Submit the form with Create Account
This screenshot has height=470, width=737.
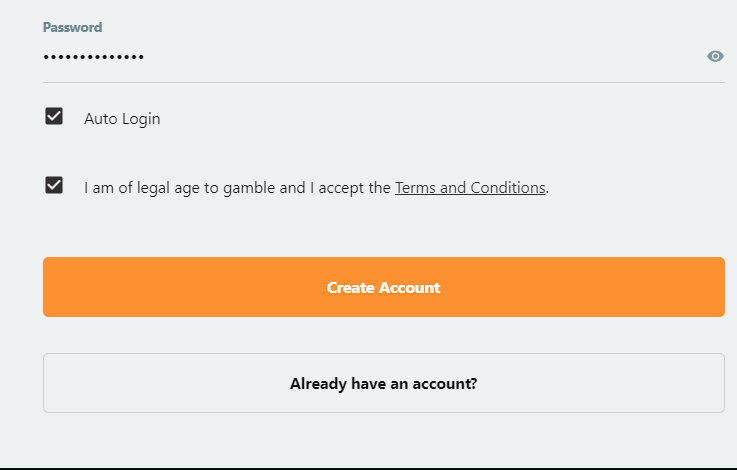tap(384, 287)
